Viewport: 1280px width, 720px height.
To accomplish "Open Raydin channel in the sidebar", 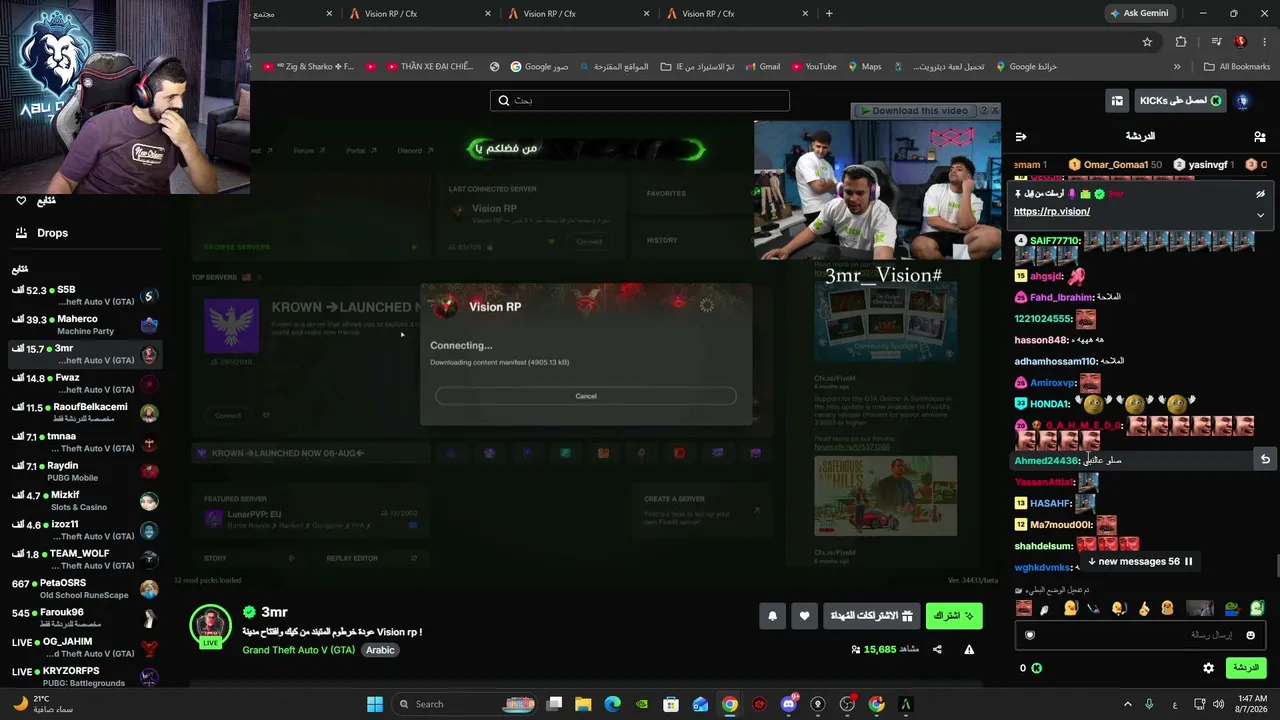I will pyautogui.click(x=85, y=471).
